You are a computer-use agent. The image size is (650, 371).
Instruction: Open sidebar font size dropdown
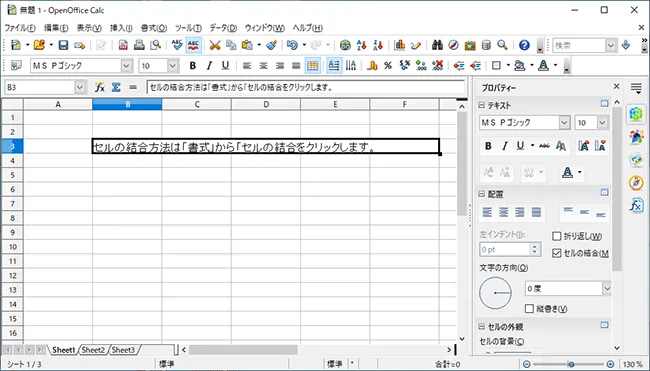pyautogui.click(x=602, y=122)
